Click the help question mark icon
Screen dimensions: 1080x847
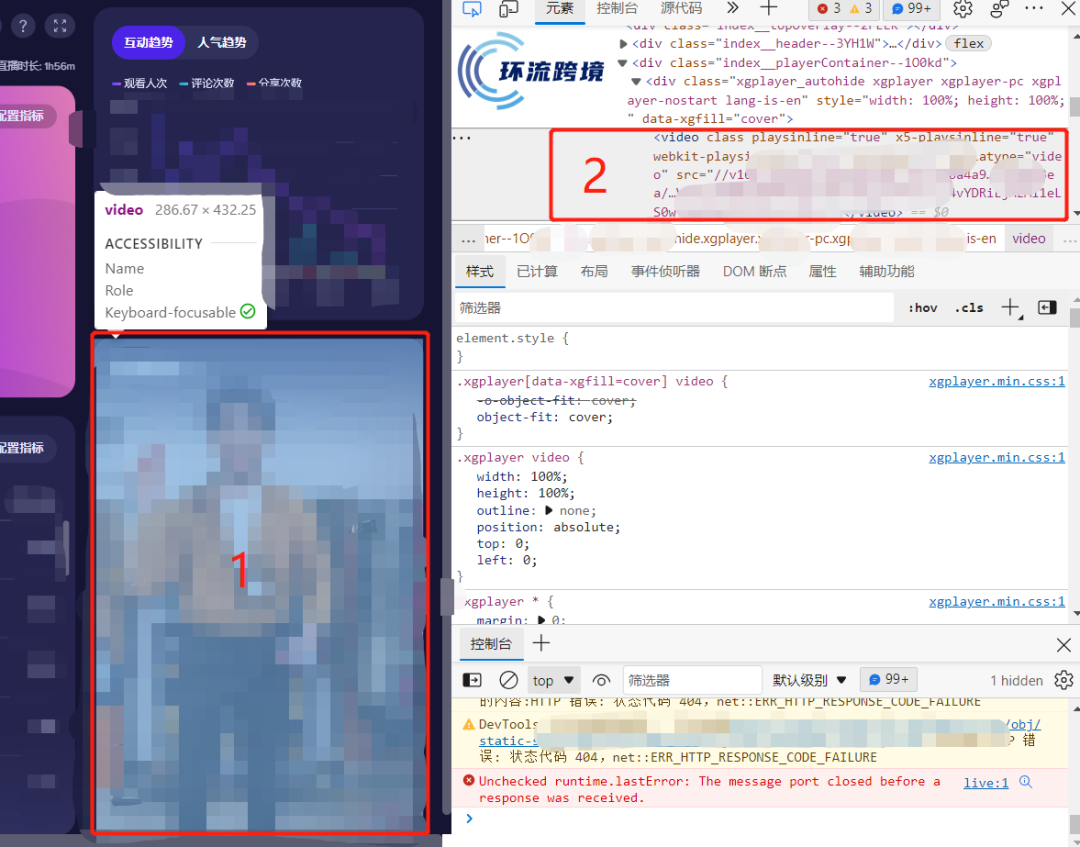(22, 26)
